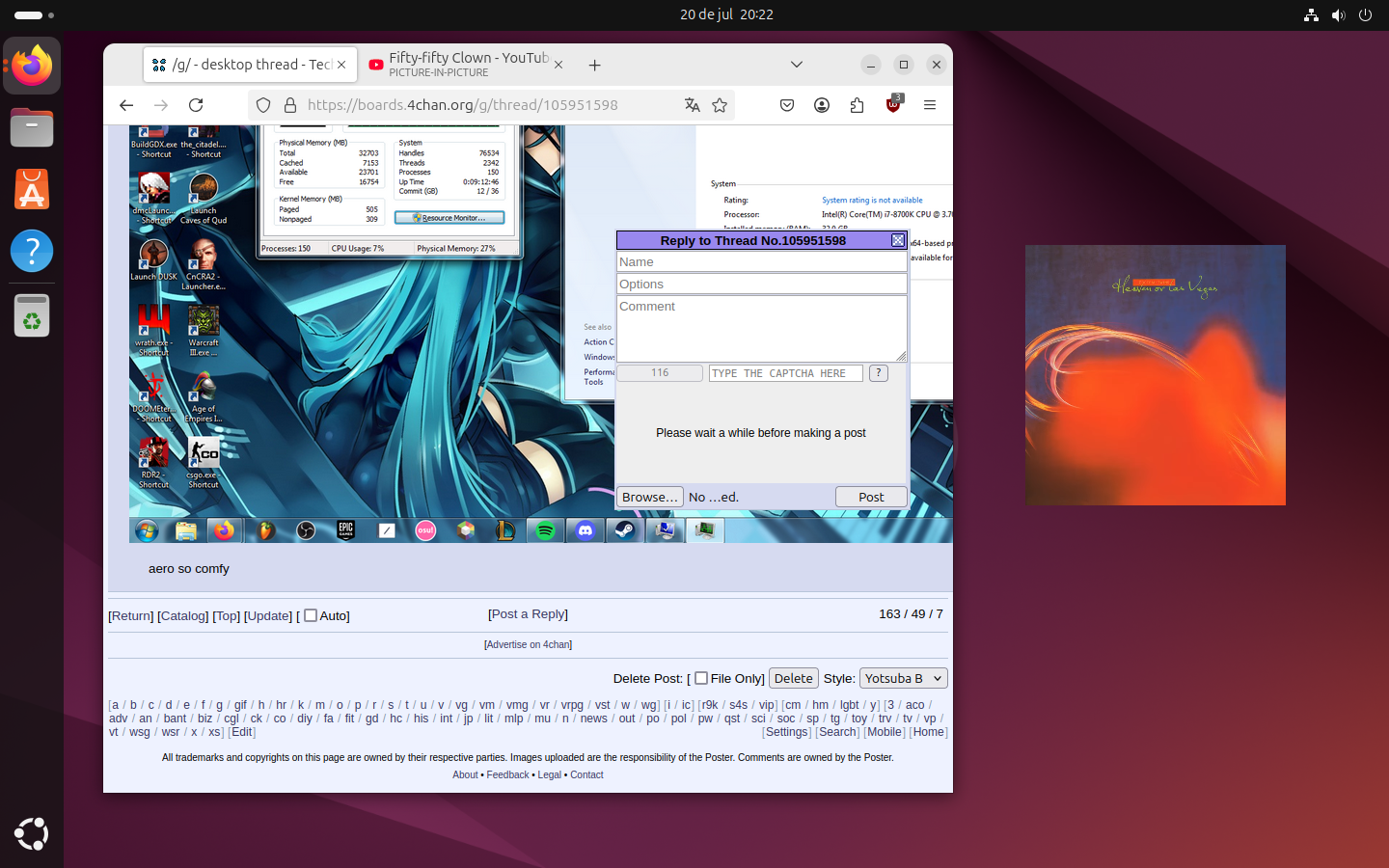1389x868 pixels.
Task: Open Firefox hamburger application menu
Action: coord(930,105)
